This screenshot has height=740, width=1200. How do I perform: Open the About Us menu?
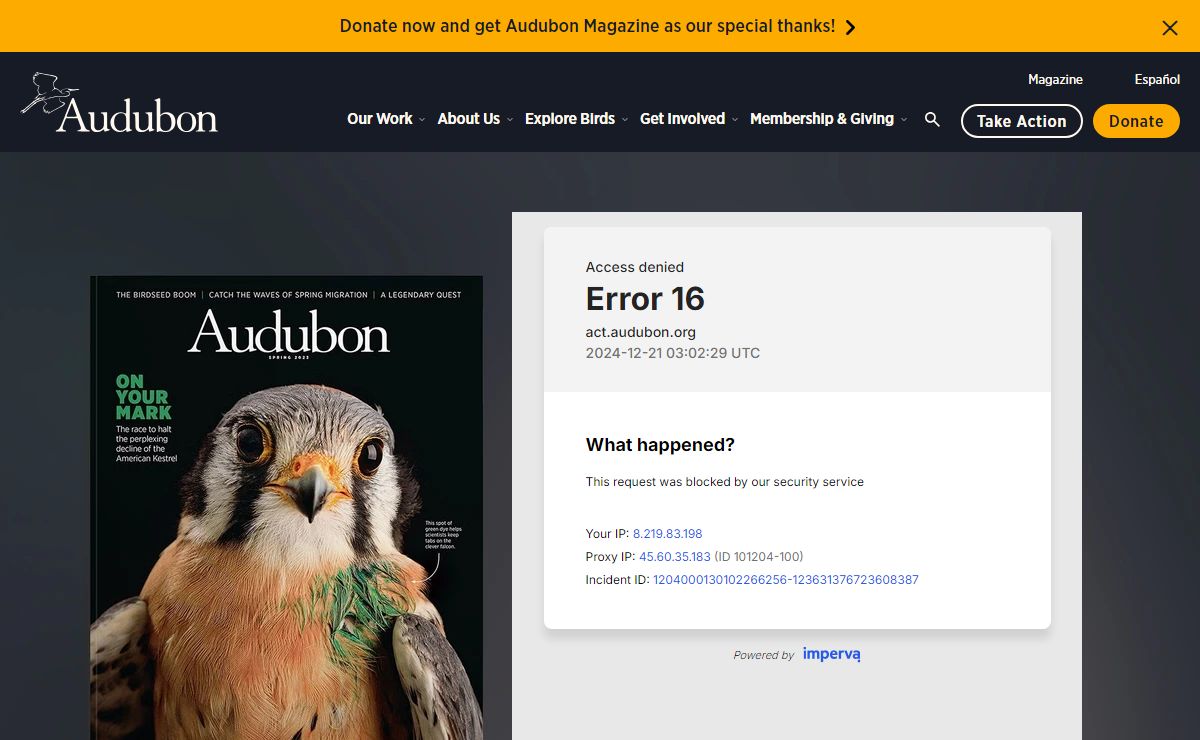click(469, 119)
